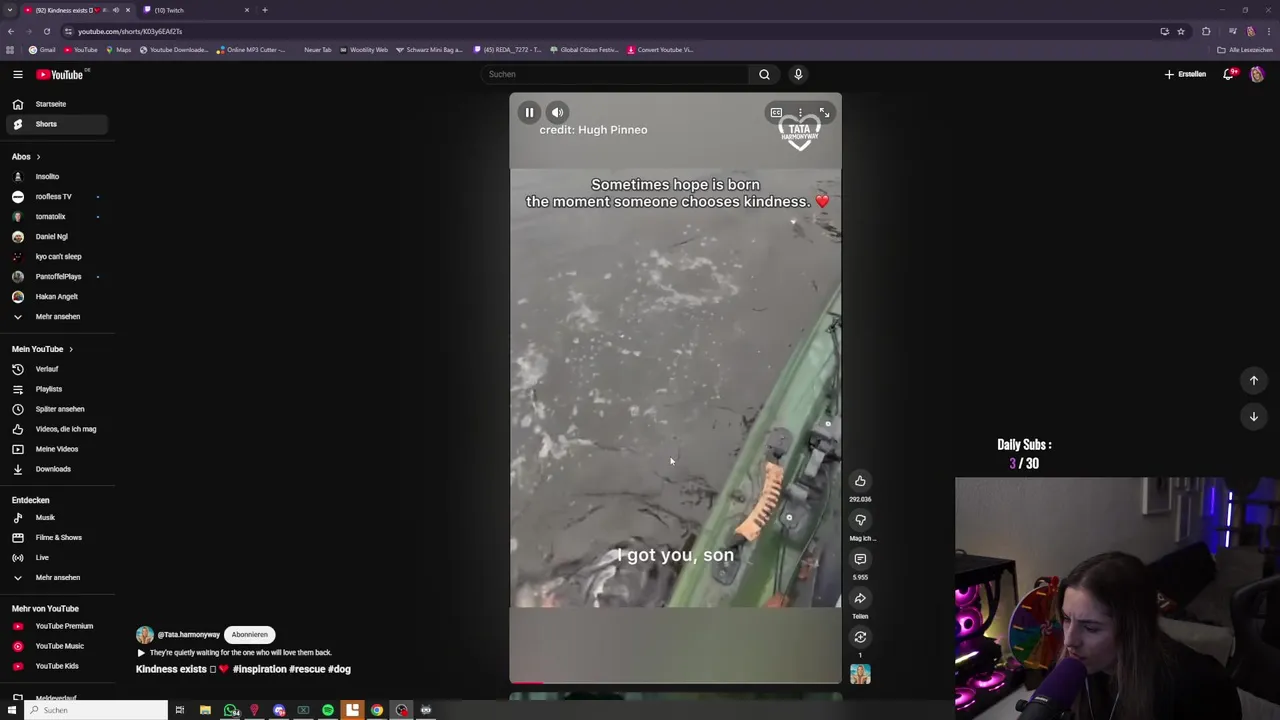The image size is (1280, 720).
Task: Like the Short with thumbs up
Action: 860,481
